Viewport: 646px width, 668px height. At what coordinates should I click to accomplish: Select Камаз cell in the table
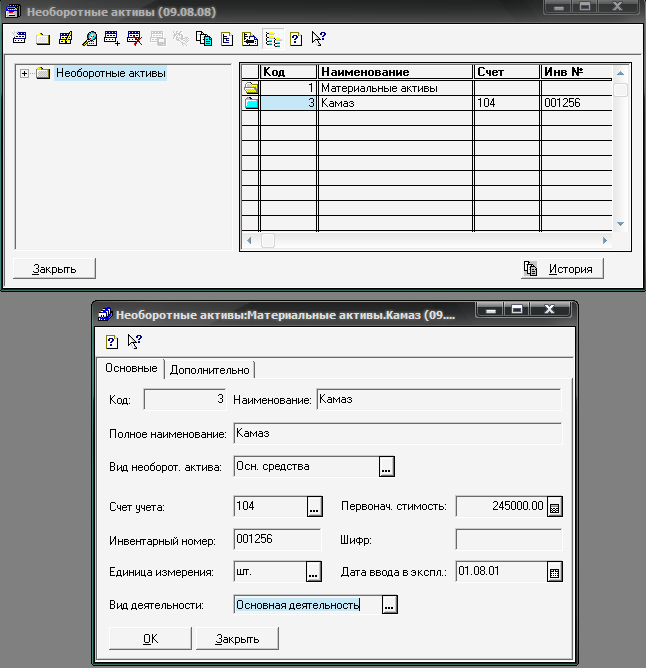click(395, 103)
